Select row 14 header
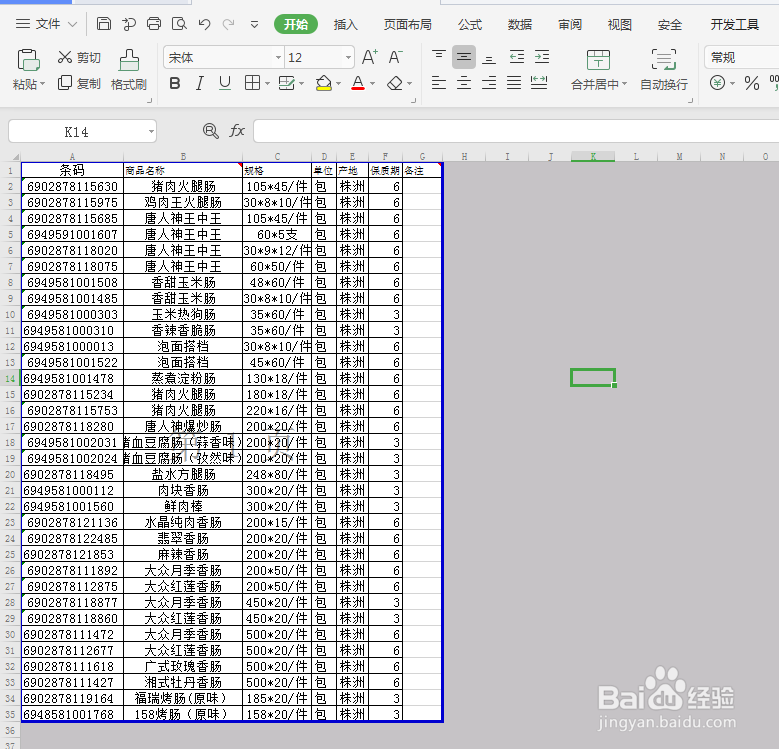Image resolution: width=779 pixels, height=749 pixels. (x=10, y=378)
